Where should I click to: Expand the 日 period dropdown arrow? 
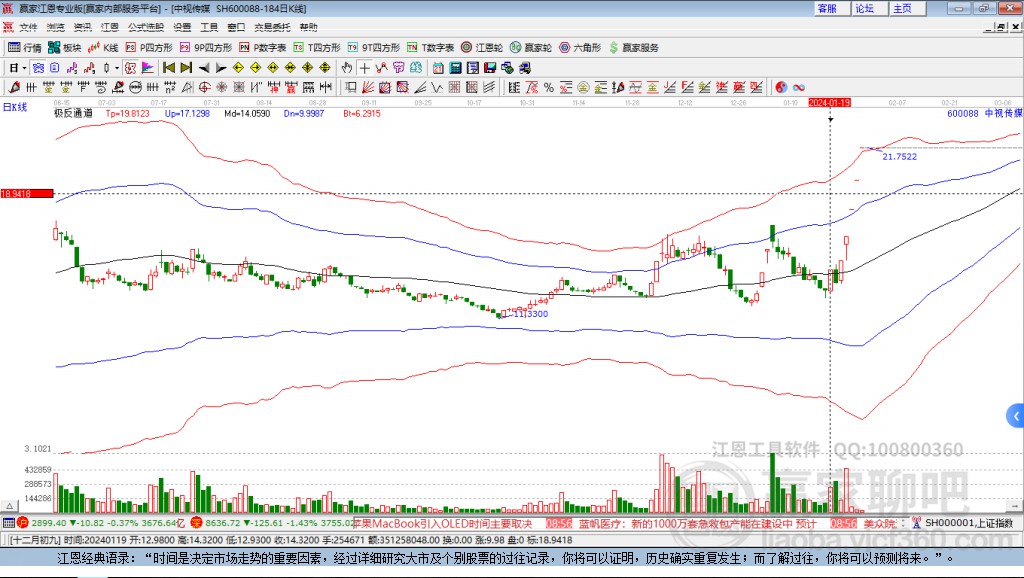coord(26,68)
